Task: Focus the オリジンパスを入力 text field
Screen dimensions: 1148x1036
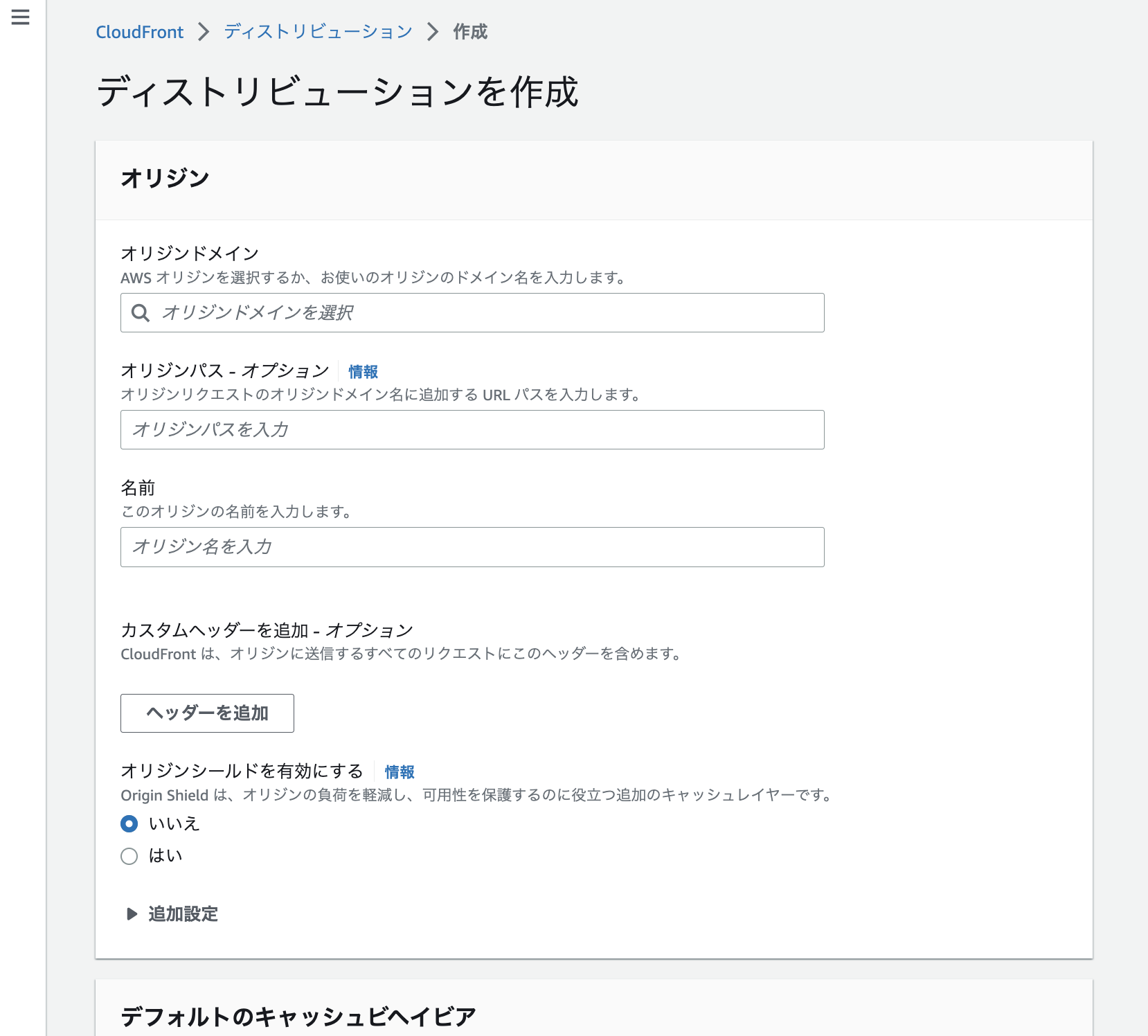Action: pos(472,430)
